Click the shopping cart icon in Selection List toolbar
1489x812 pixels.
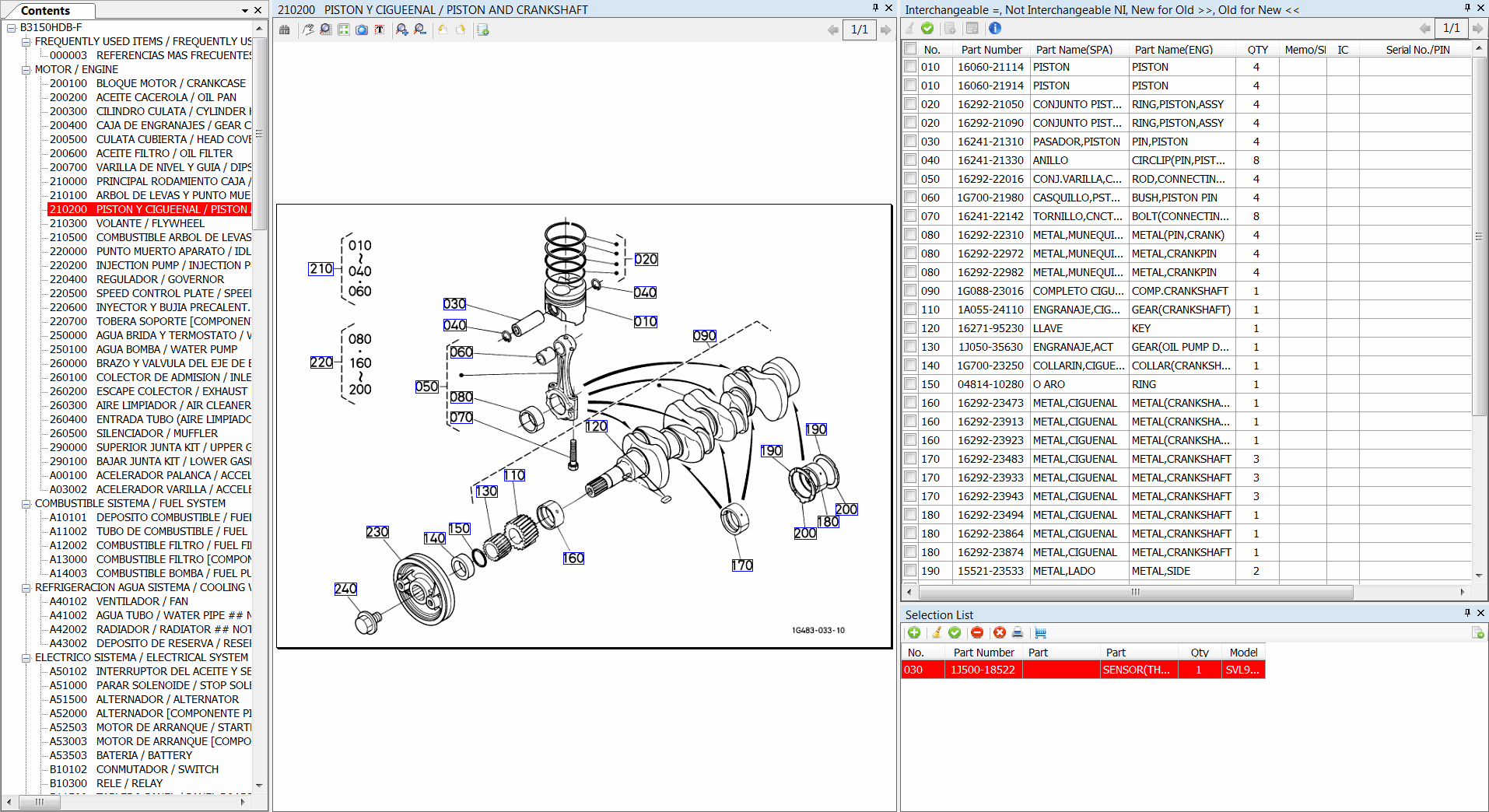pyautogui.click(x=1041, y=632)
